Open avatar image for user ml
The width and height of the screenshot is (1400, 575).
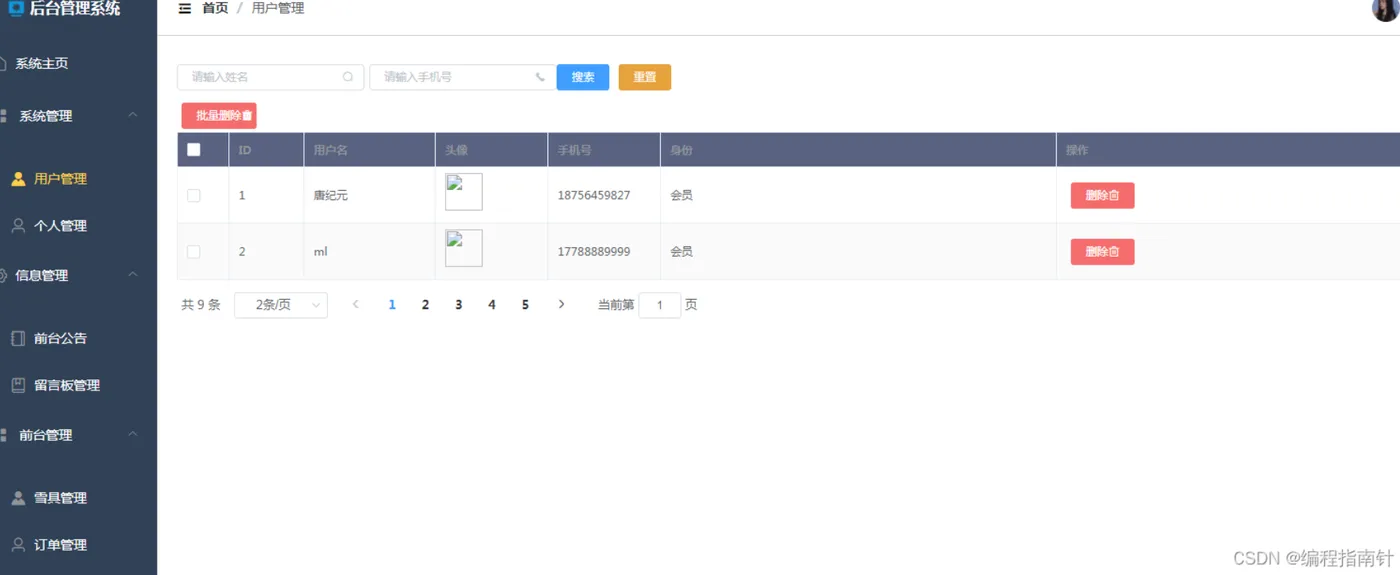click(464, 248)
